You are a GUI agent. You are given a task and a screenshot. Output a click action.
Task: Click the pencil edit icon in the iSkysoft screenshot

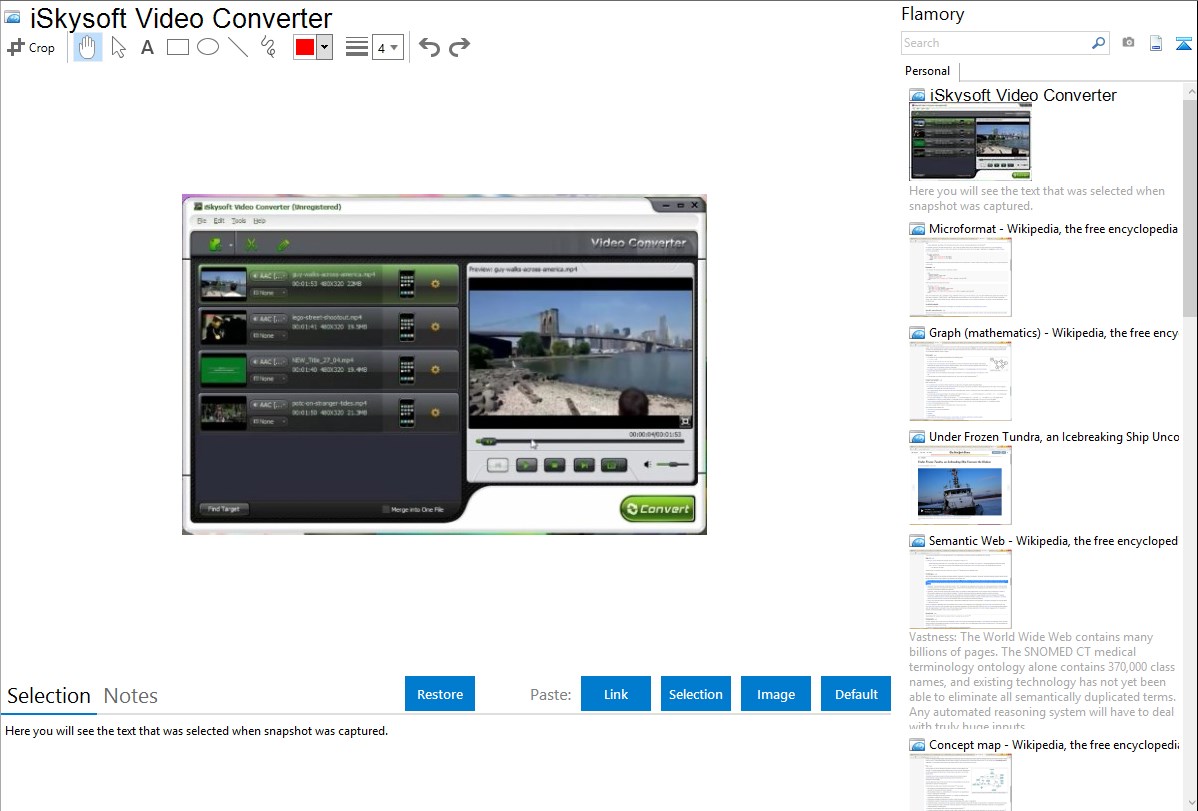(x=283, y=245)
